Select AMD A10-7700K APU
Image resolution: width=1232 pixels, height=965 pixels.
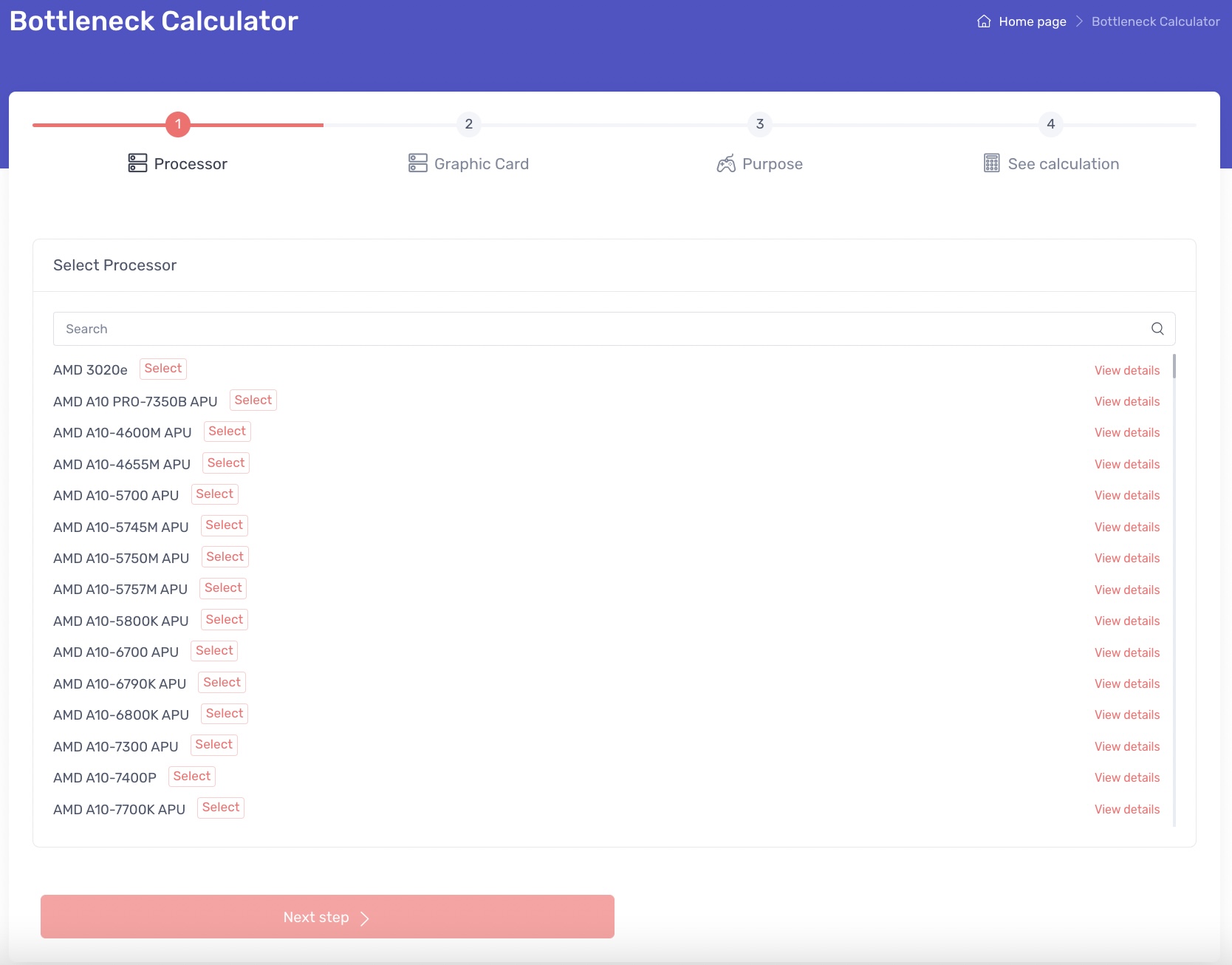pos(221,808)
